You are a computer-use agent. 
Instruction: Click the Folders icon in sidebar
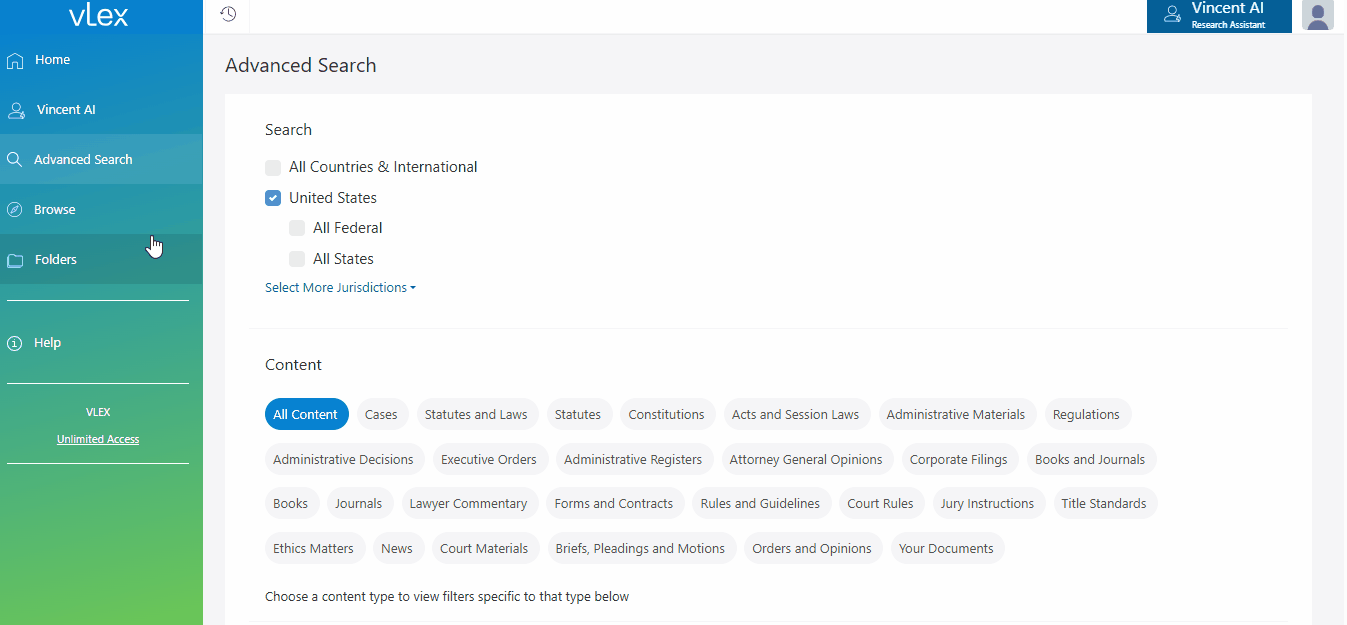tap(15, 260)
